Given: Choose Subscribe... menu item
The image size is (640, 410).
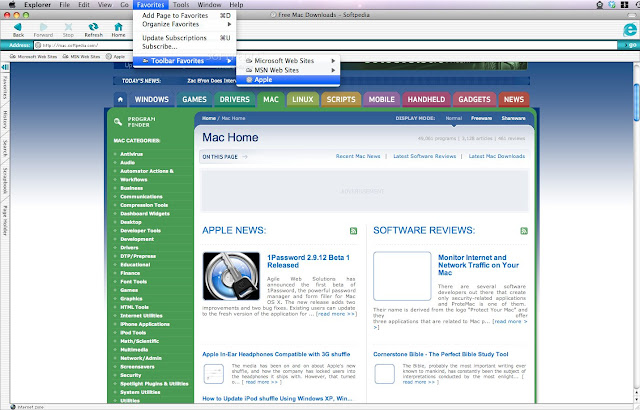Looking at the screenshot, I should (x=184, y=47).
